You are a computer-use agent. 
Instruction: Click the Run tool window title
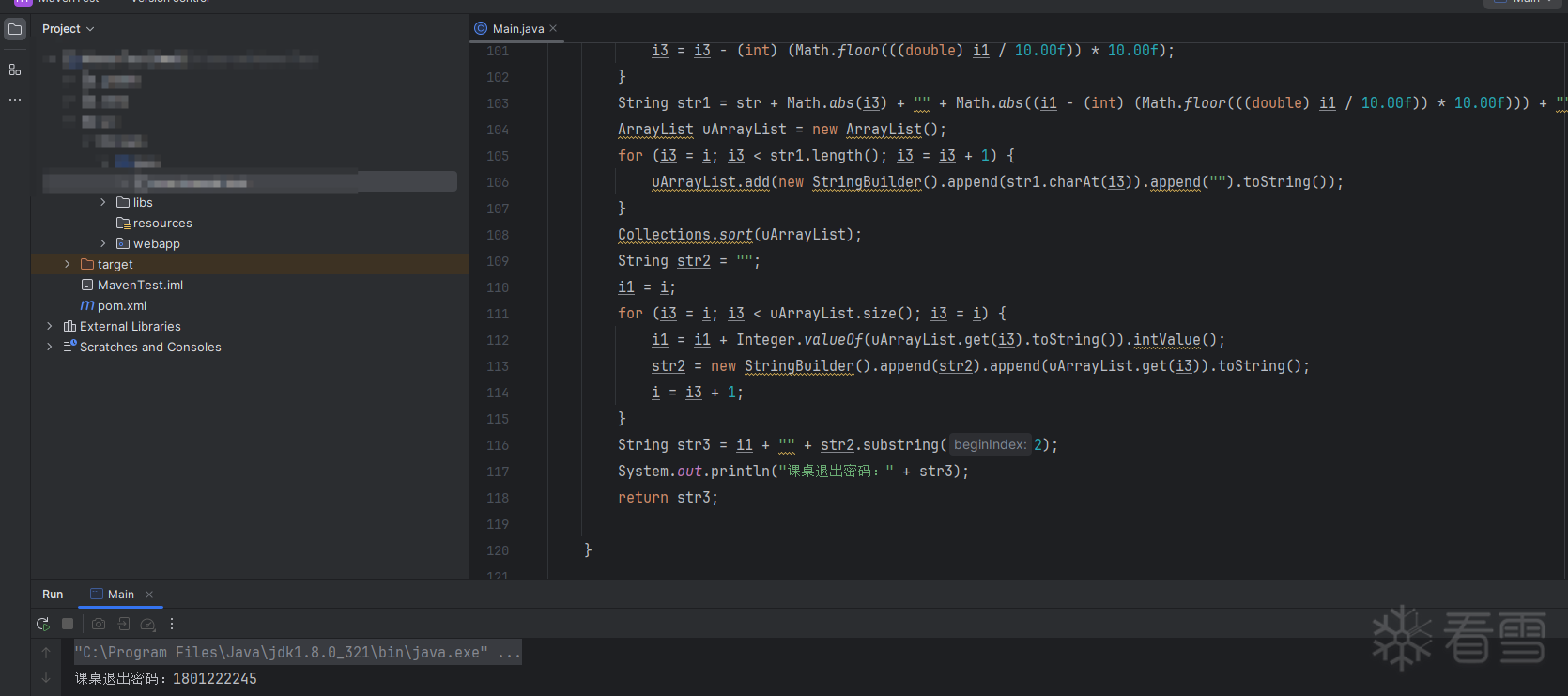(53, 595)
